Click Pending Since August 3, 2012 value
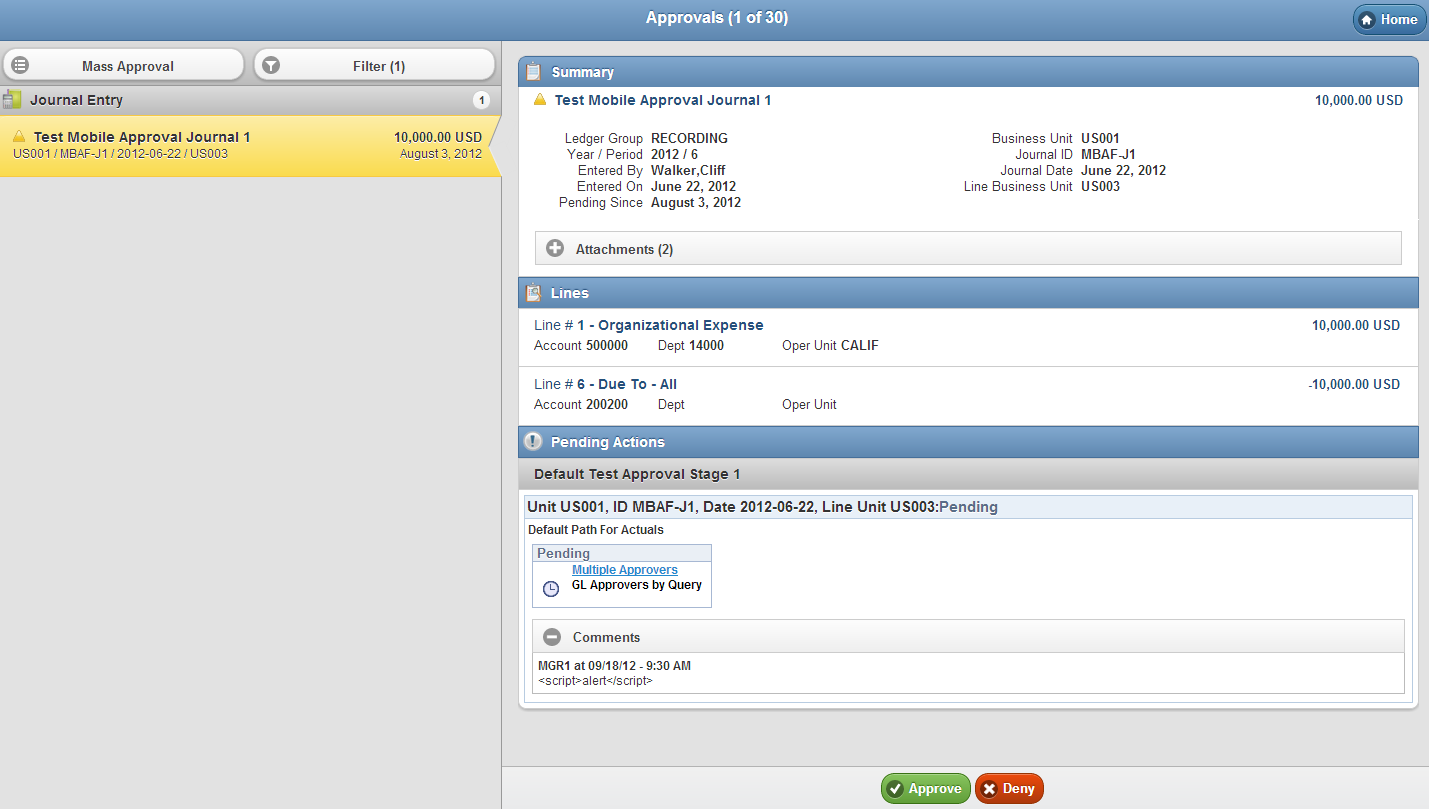This screenshot has width=1429, height=809. 696,202
